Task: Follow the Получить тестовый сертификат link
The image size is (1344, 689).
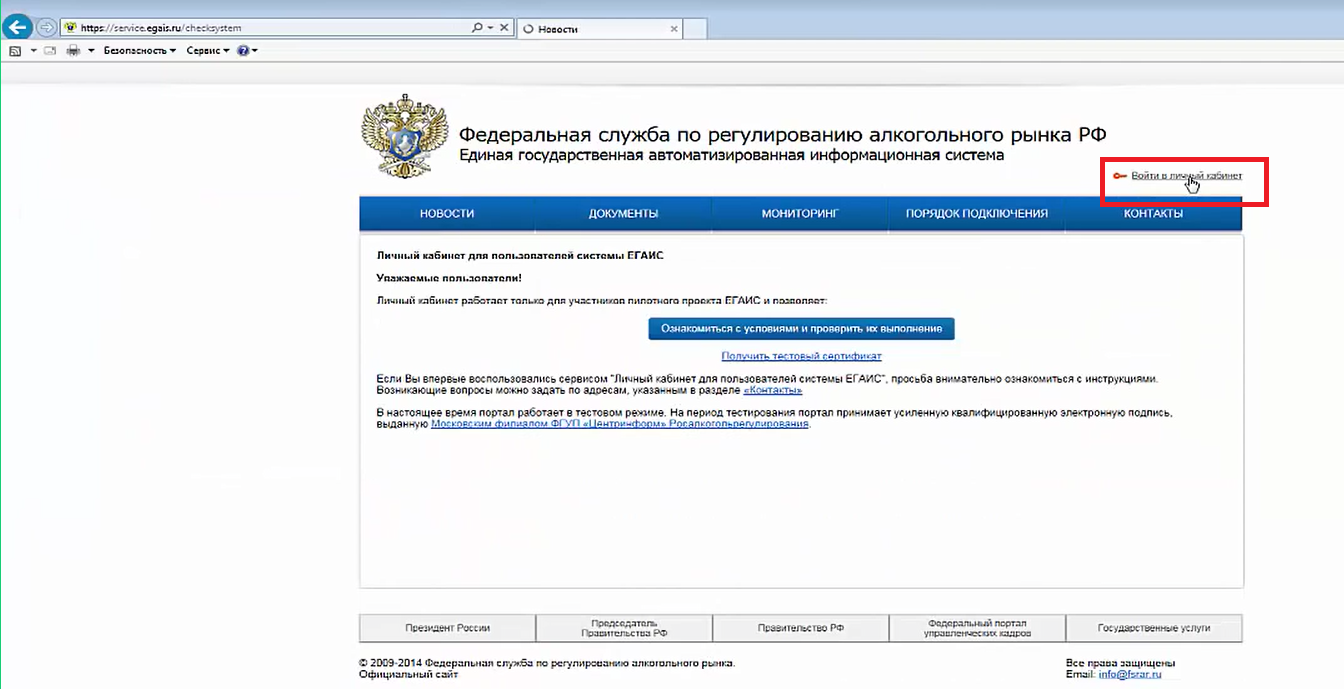Action: pyautogui.click(x=801, y=356)
